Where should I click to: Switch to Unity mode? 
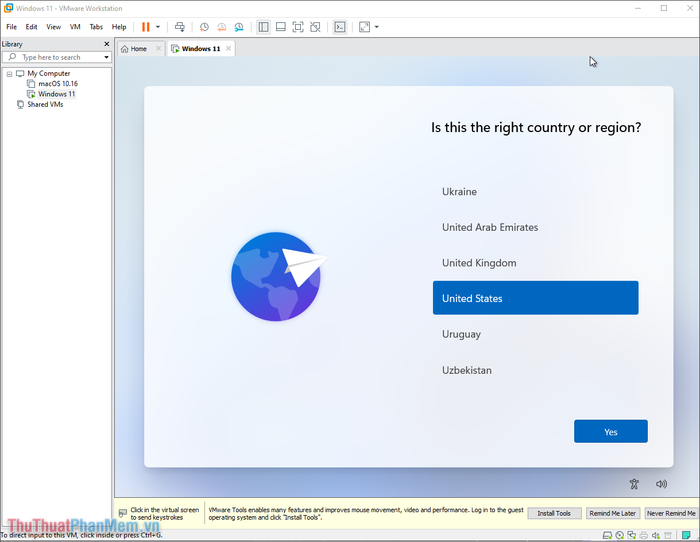coord(315,27)
